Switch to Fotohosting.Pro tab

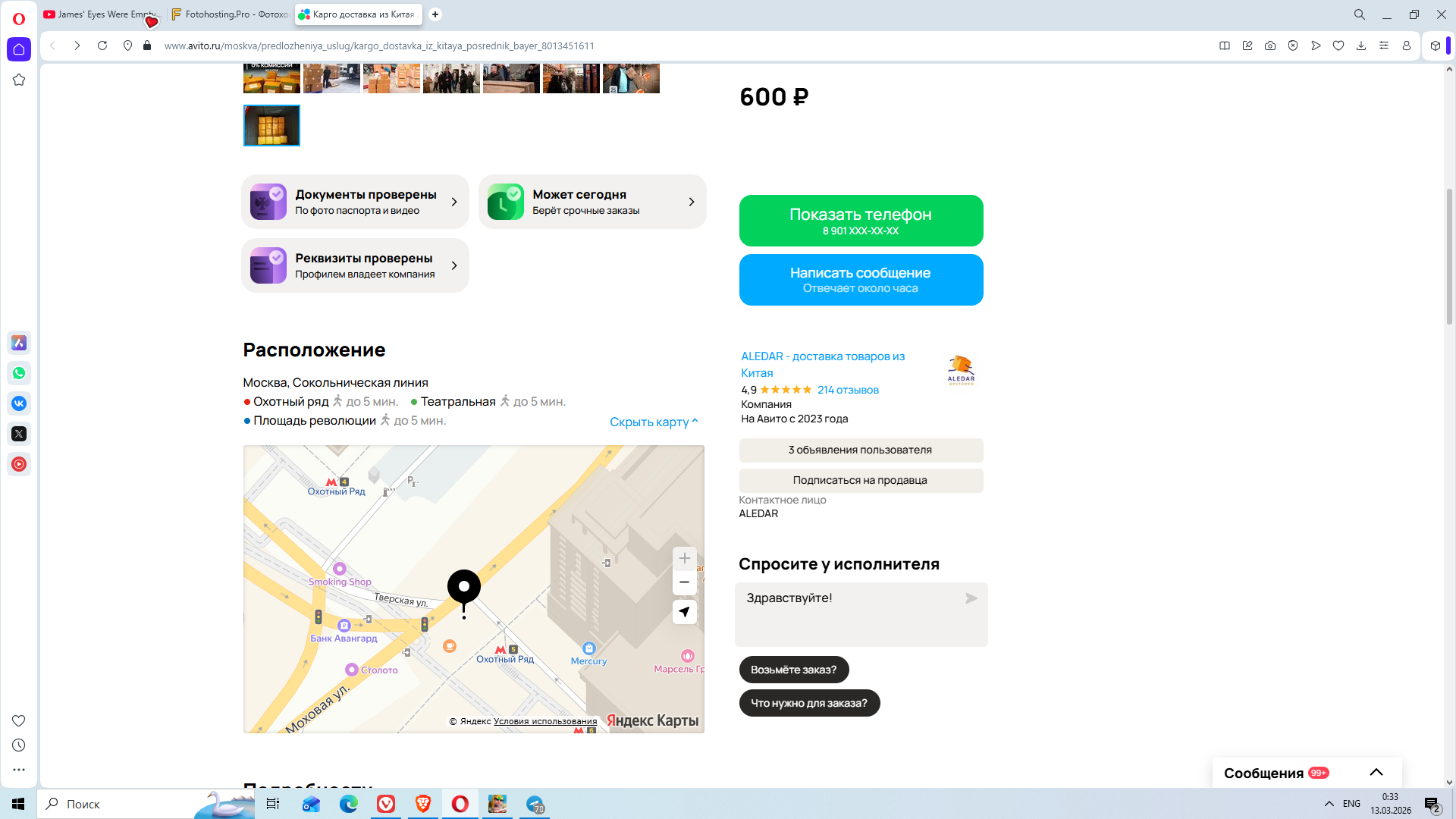pos(230,14)
